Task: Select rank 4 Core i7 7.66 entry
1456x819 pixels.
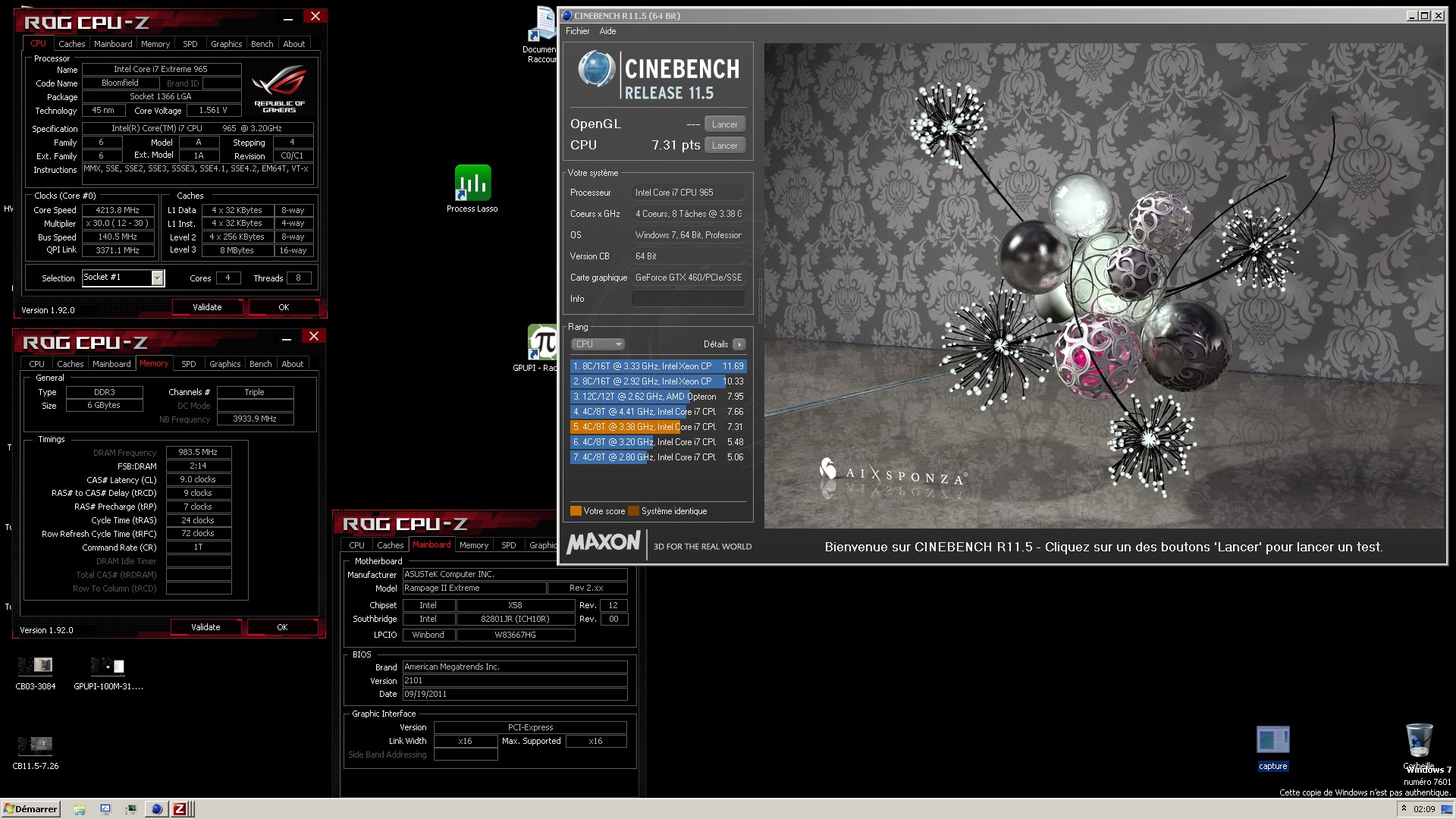Action: point(658,412)
